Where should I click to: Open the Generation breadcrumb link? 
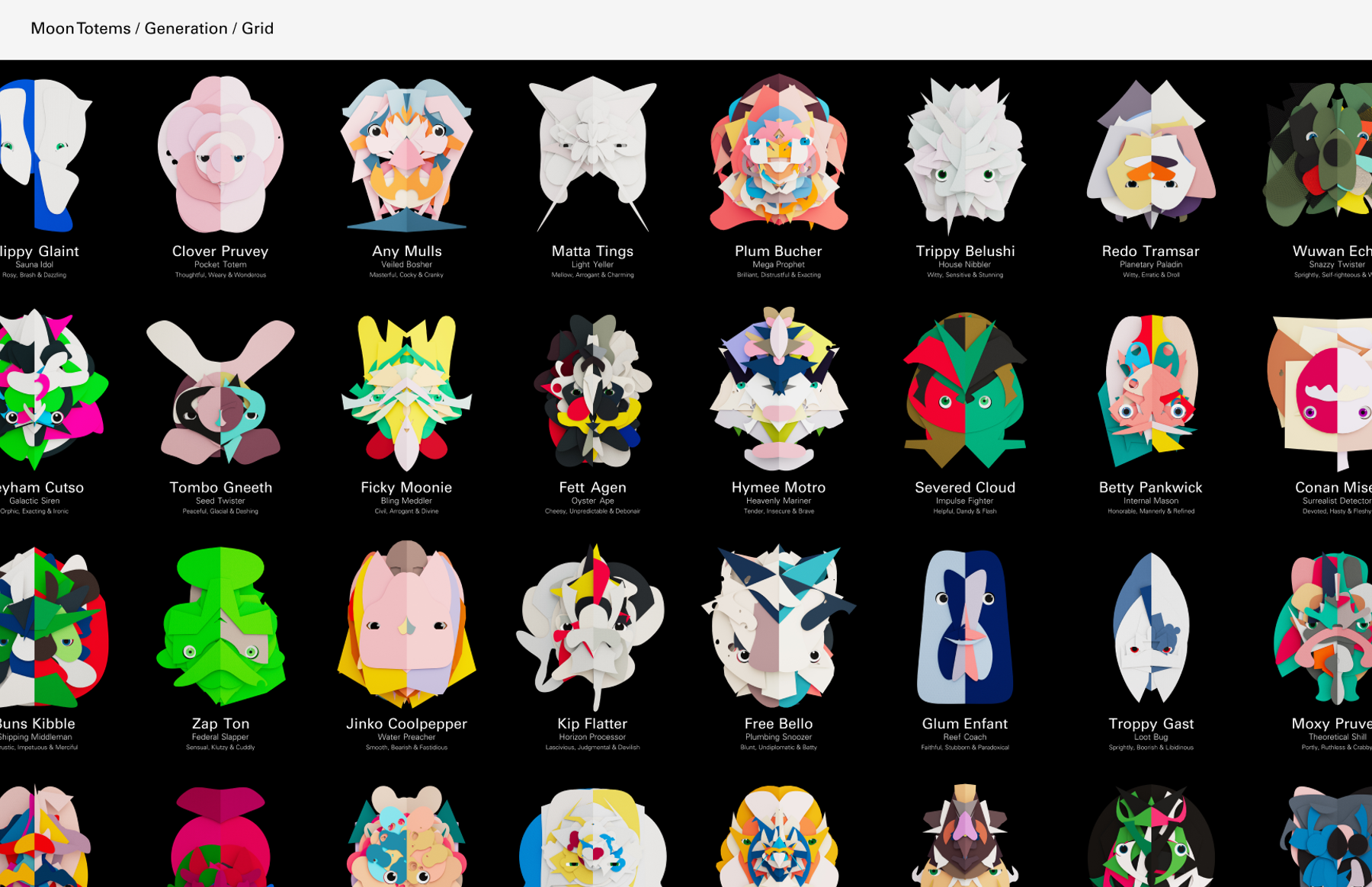pyautogui.click(x=186, y=29)
